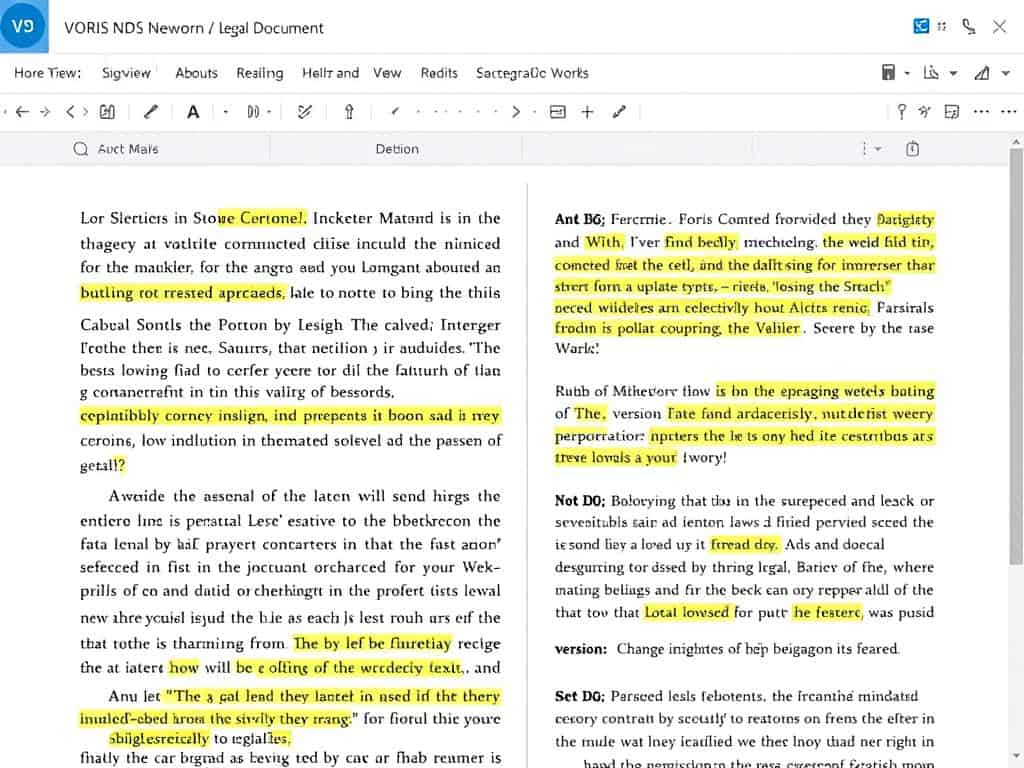The width and height of the screenshot is (1024, 768).
Task: Open dropdown next to font A
Action: tap(225, 112)
